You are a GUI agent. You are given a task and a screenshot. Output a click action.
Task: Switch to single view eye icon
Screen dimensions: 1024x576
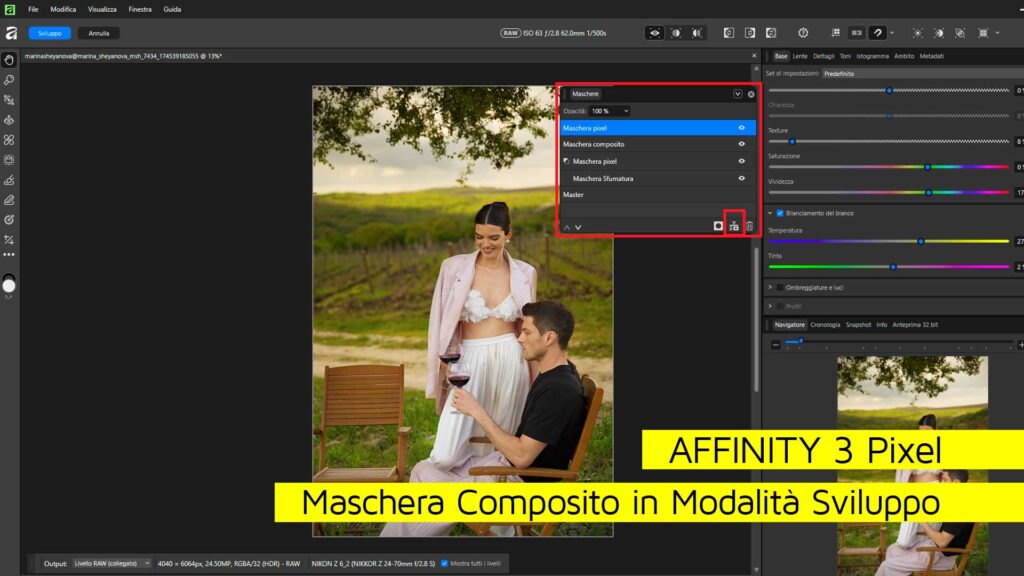tap(654, 33)
